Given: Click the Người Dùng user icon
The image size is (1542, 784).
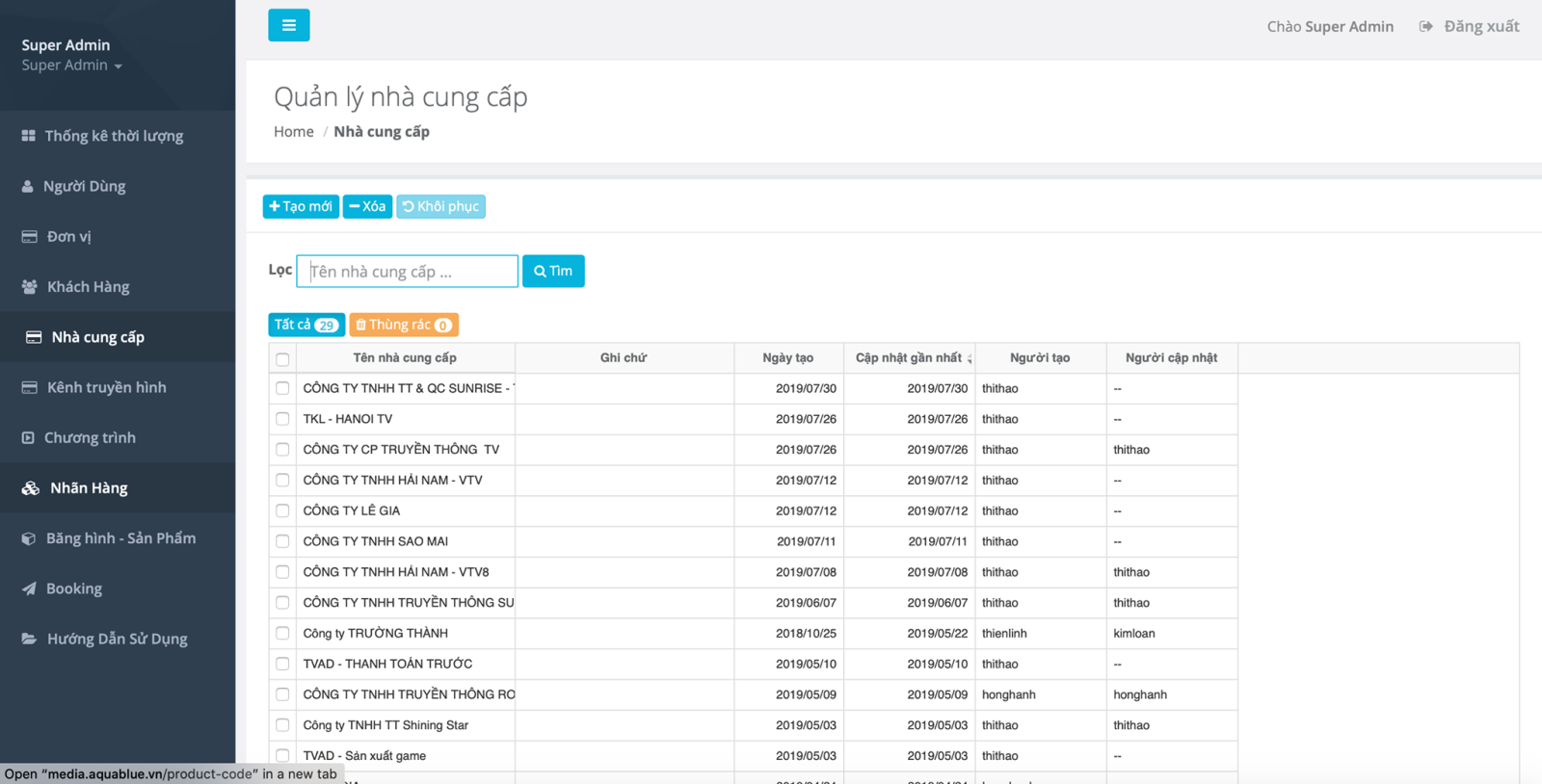Looking at the screenshot, I should (x=28, y=186).
